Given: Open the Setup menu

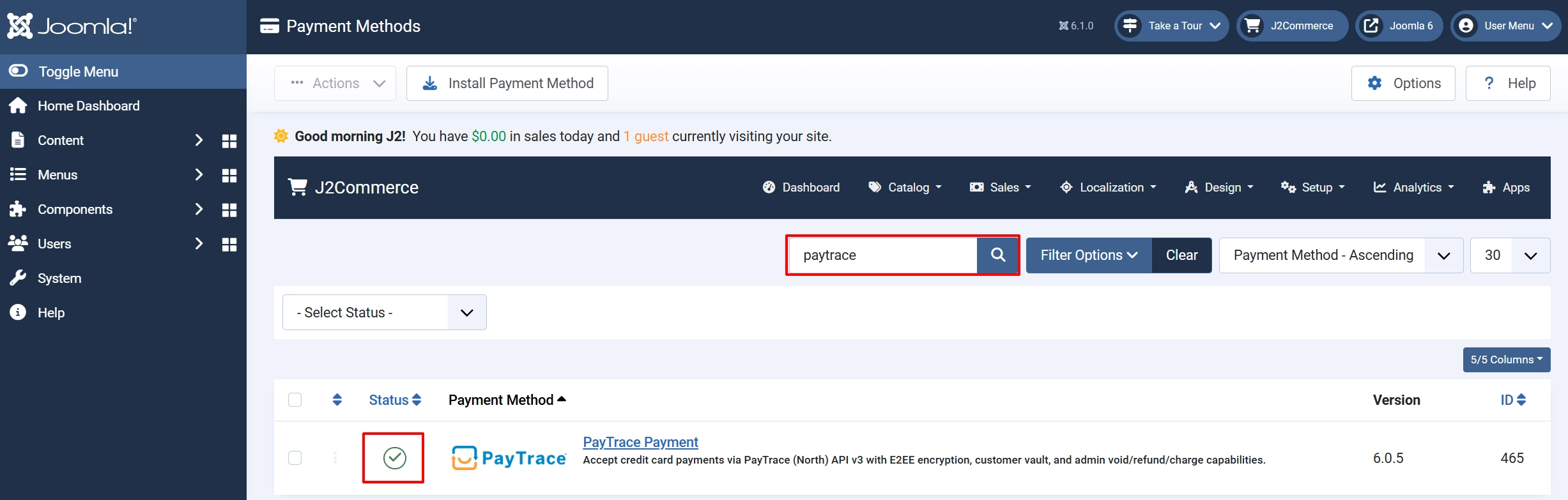Looking at the screenshot, I should coord(1313,188).
